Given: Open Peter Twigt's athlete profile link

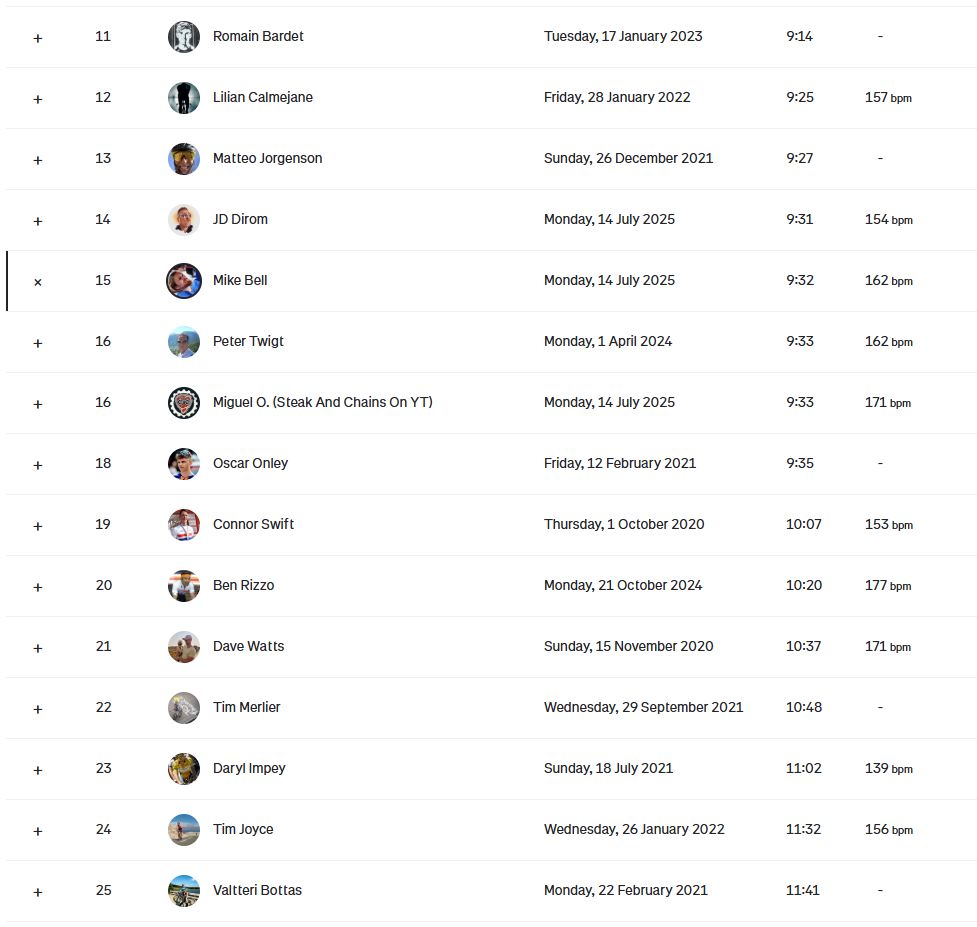Looking at the screenshot, I should tap(248, 341).
